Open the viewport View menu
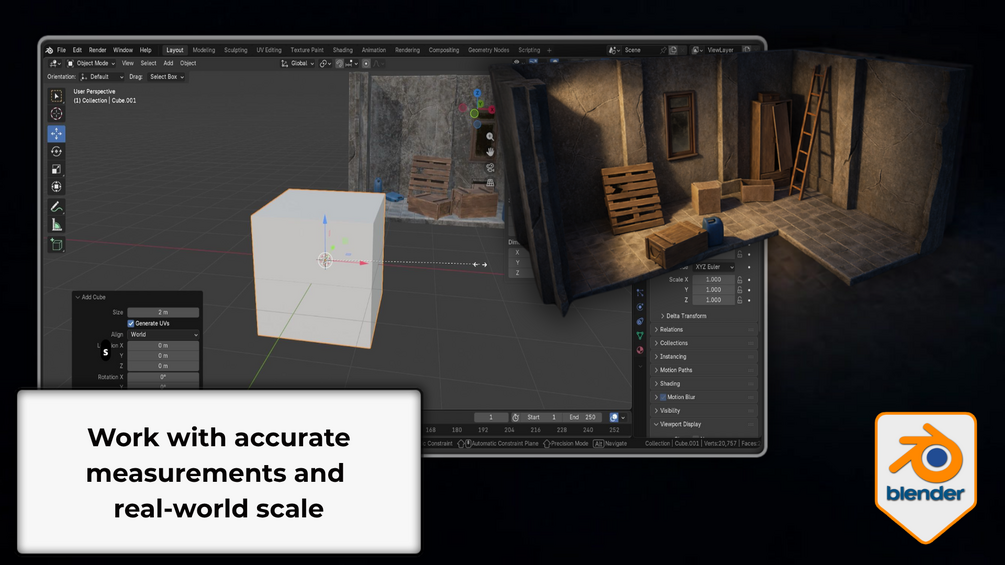The height and width of the screenshot is (565, 1005). pos(128,63)
